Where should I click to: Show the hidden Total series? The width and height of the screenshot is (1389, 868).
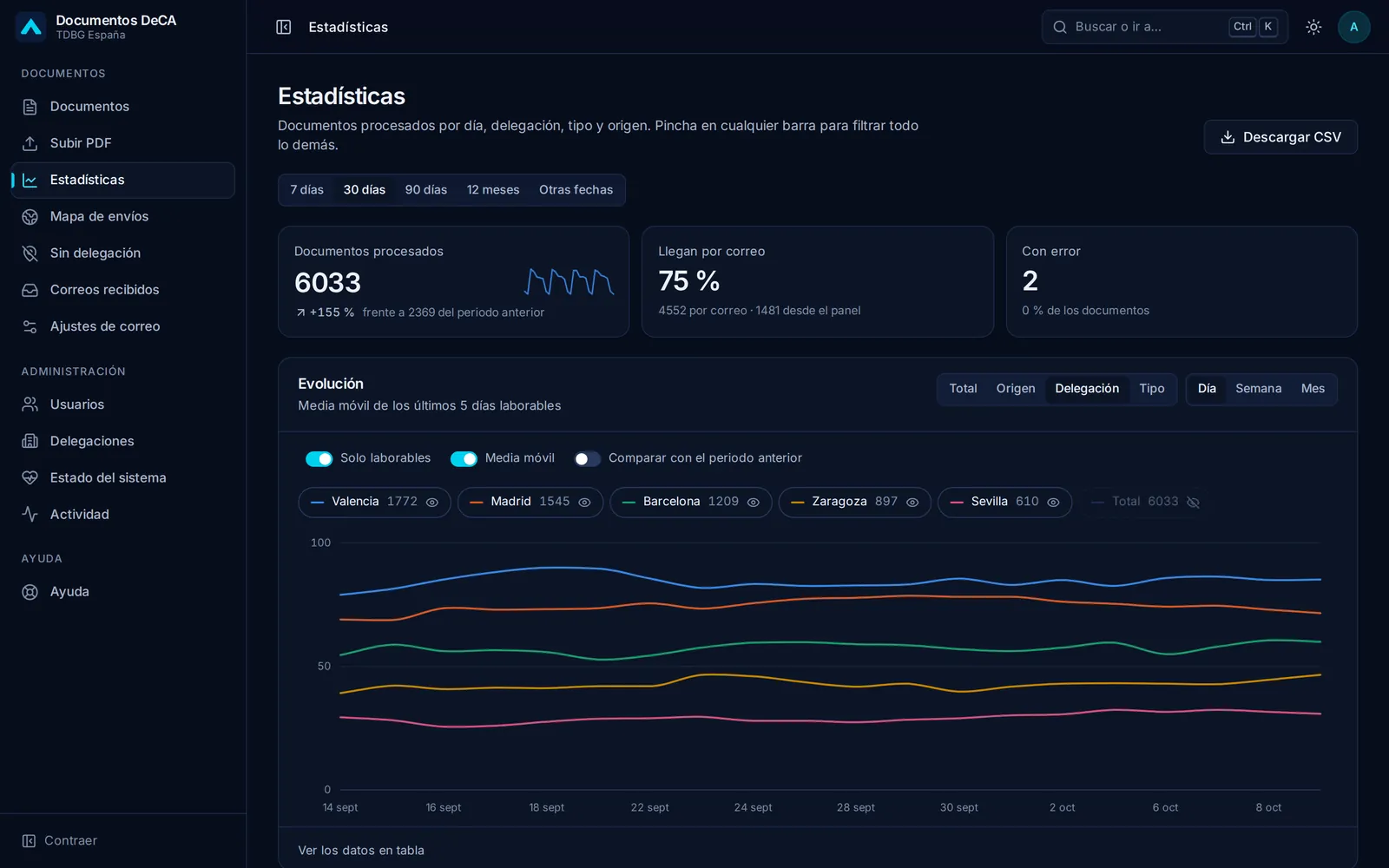pyautogui.click(x=1146, y=502)
